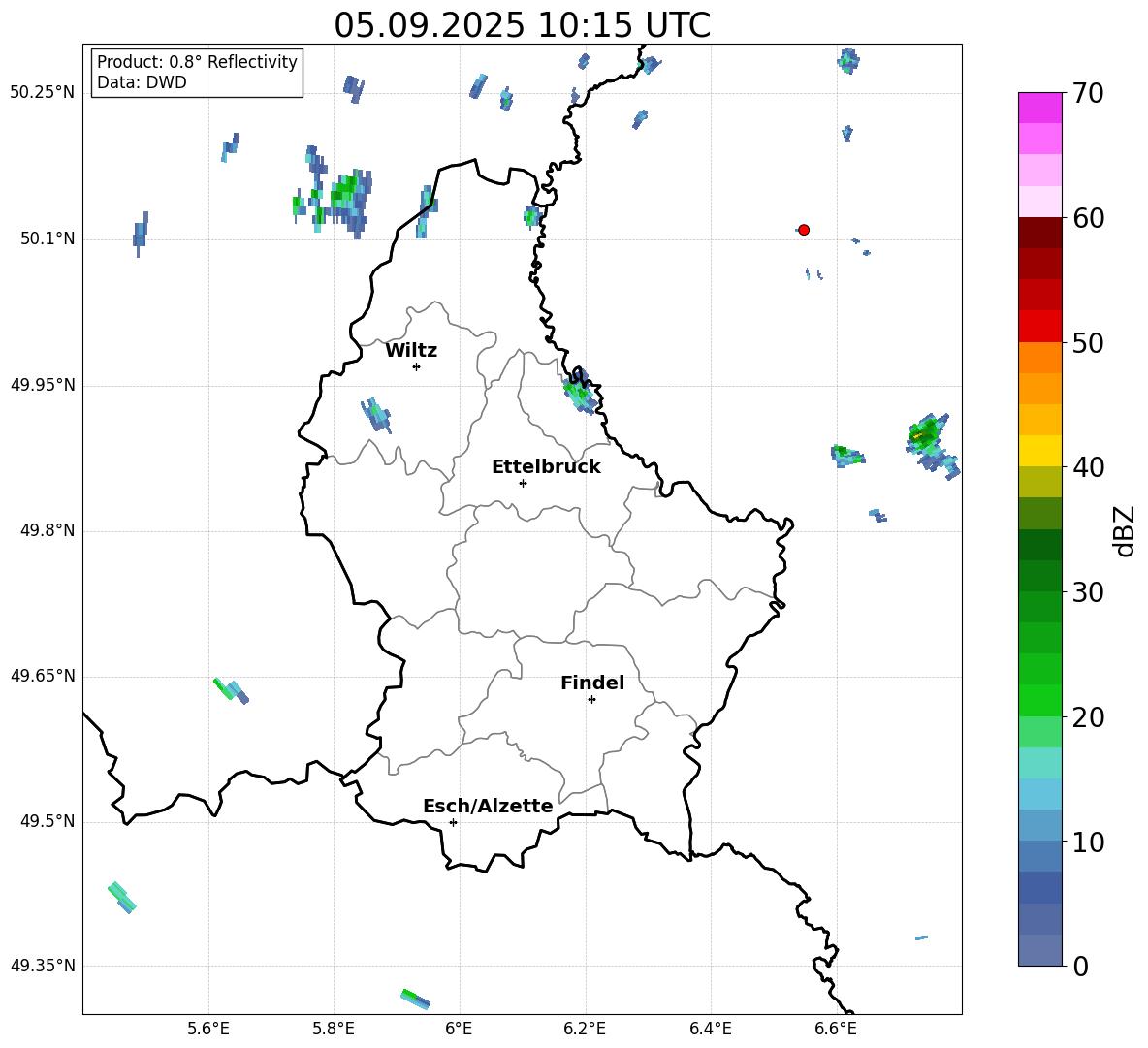The width and height of the screenshot is (1148, 1048).
Task: Click the 6°E longitude label
Action: coord(459,1029)
